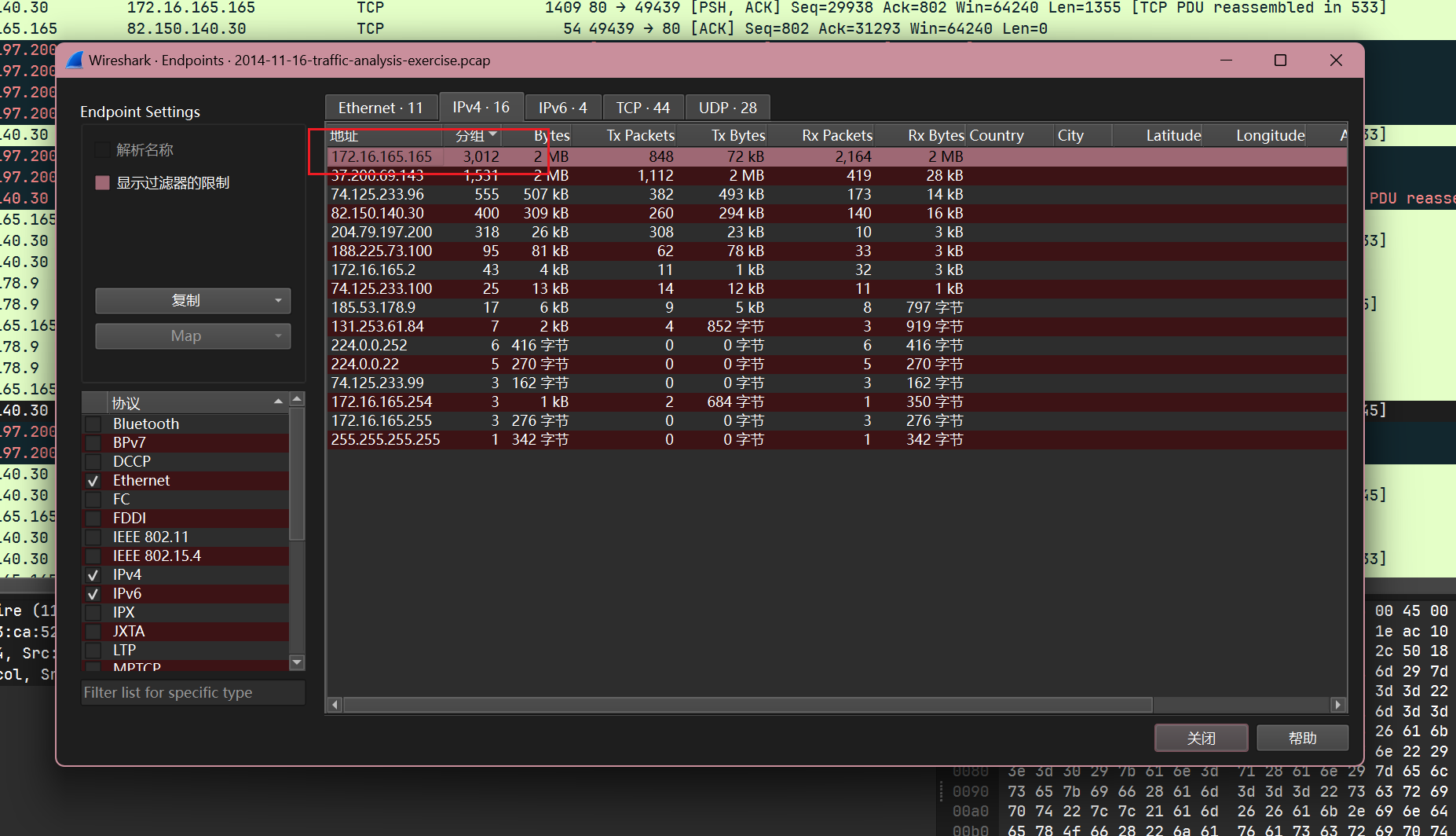
Task: Check the Bluetooth protocol checkbox
Action: [93, 424]
